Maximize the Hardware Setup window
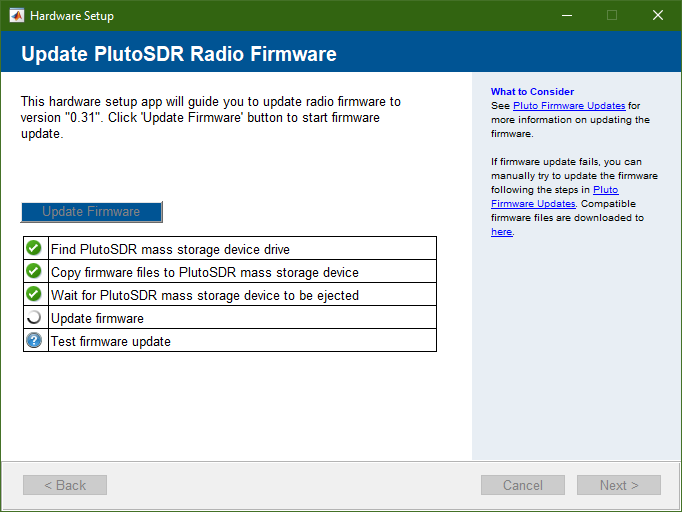This screenshot has height=512, width=682. tap(612, 16)
